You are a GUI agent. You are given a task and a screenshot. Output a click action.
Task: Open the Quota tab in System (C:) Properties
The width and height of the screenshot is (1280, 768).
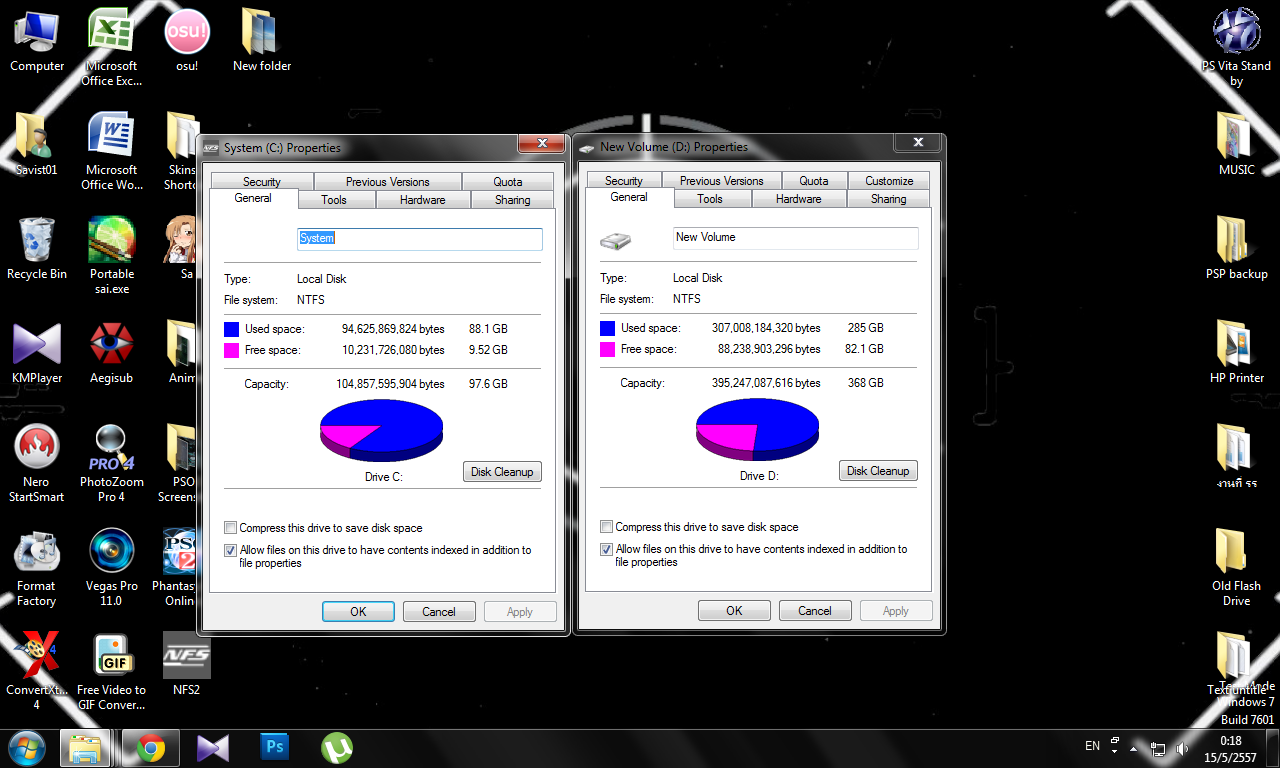coord(508,182)
